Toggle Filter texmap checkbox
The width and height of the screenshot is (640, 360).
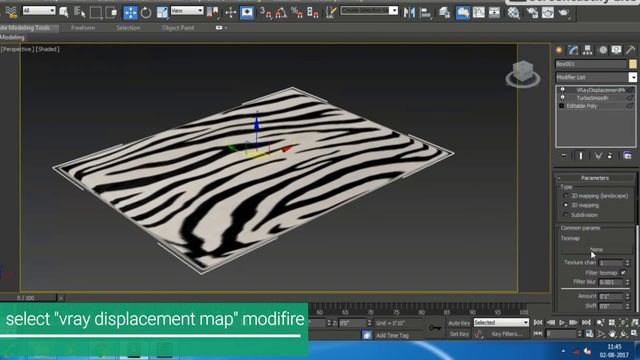623,272
